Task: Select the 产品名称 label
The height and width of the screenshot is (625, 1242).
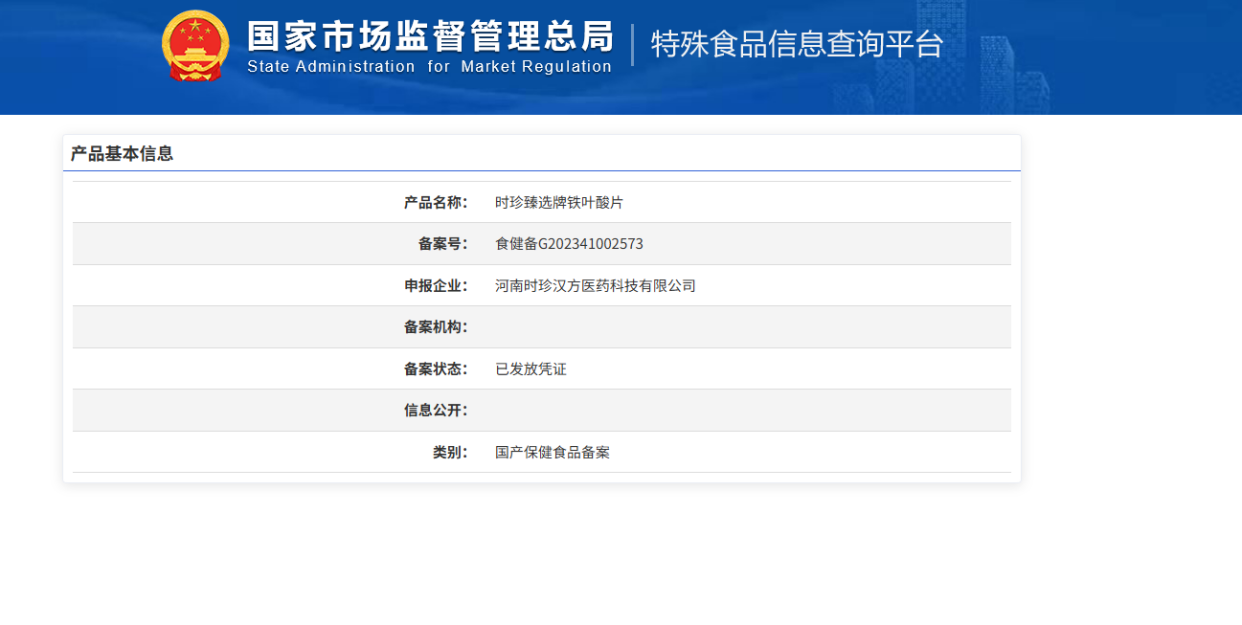Action: [x=435, y=202]
